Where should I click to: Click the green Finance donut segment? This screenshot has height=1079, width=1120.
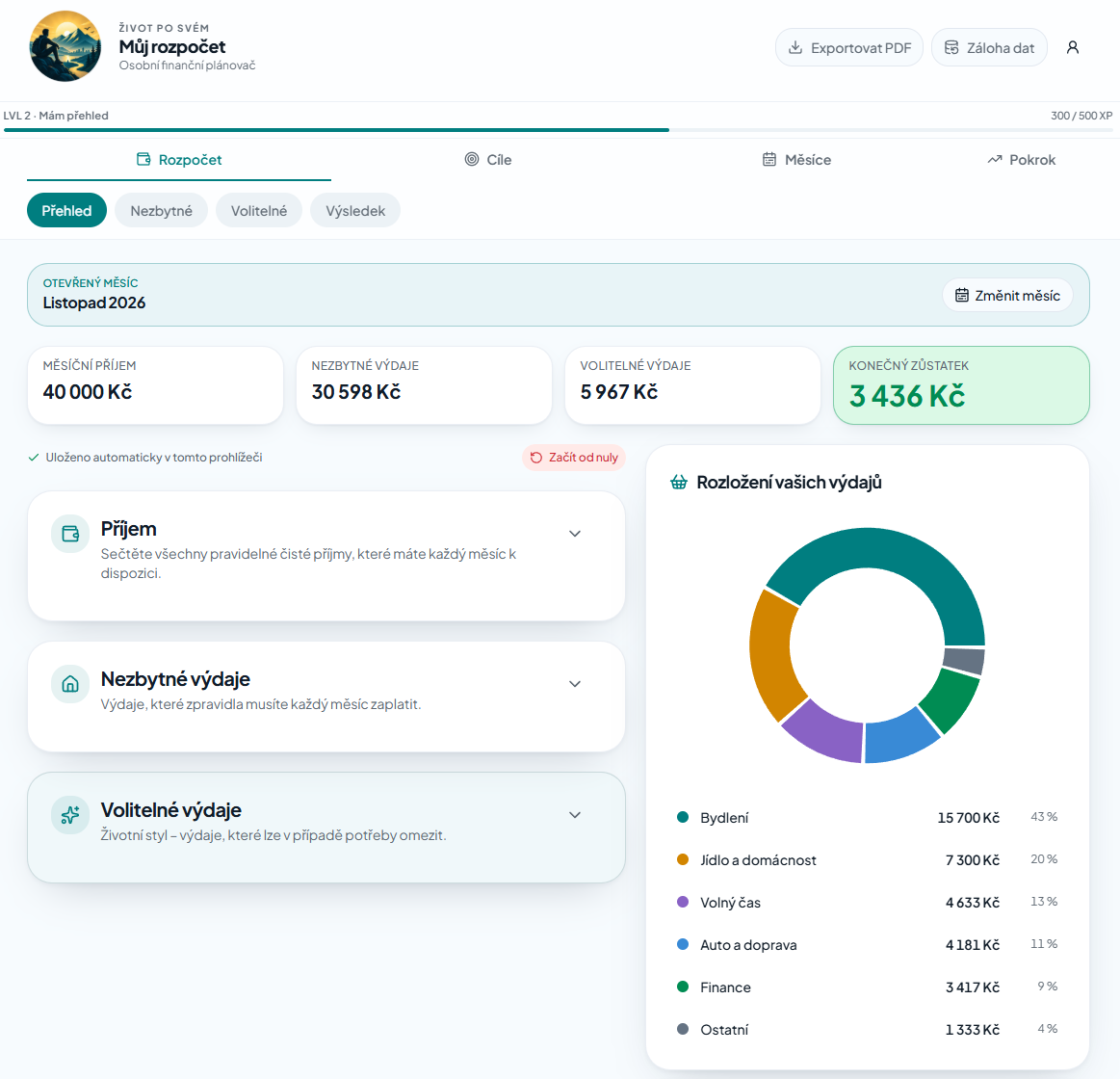[951, 699]
